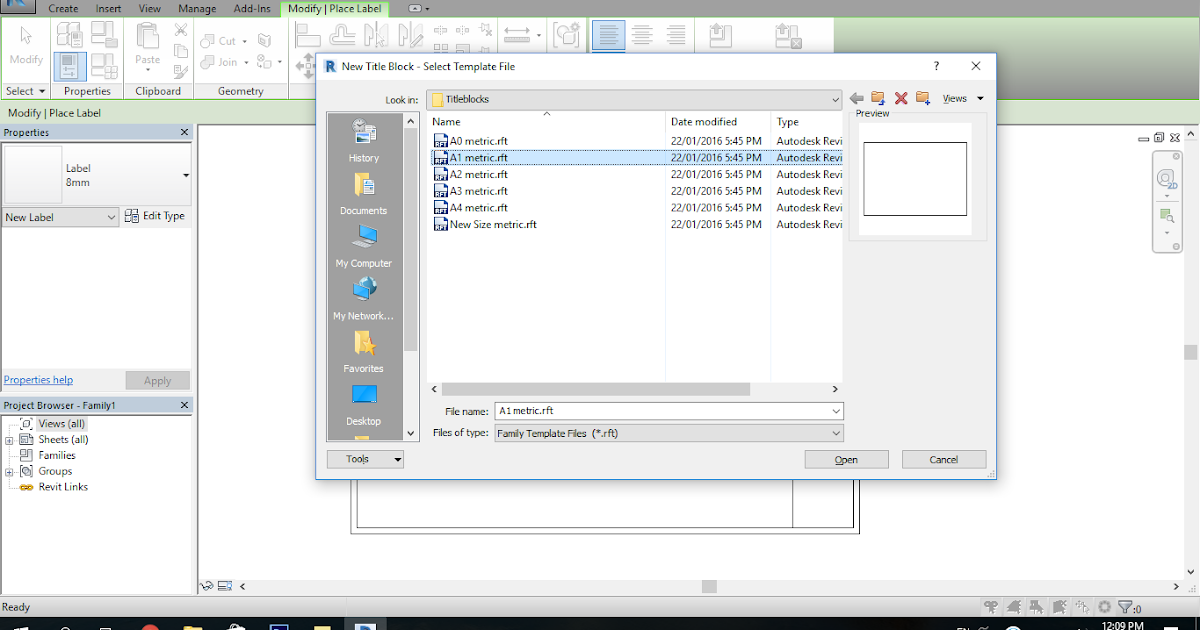Open the Views display options dropdown

[960, 98]
